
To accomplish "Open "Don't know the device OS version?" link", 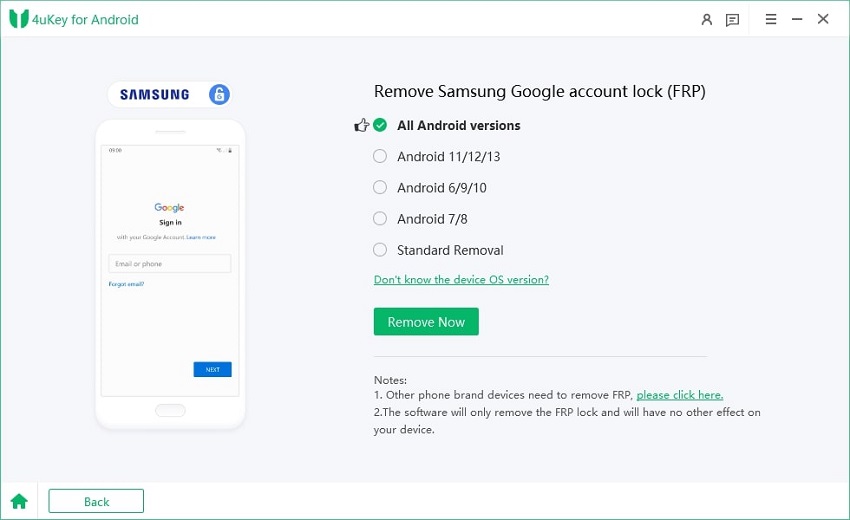I will 461,280.
